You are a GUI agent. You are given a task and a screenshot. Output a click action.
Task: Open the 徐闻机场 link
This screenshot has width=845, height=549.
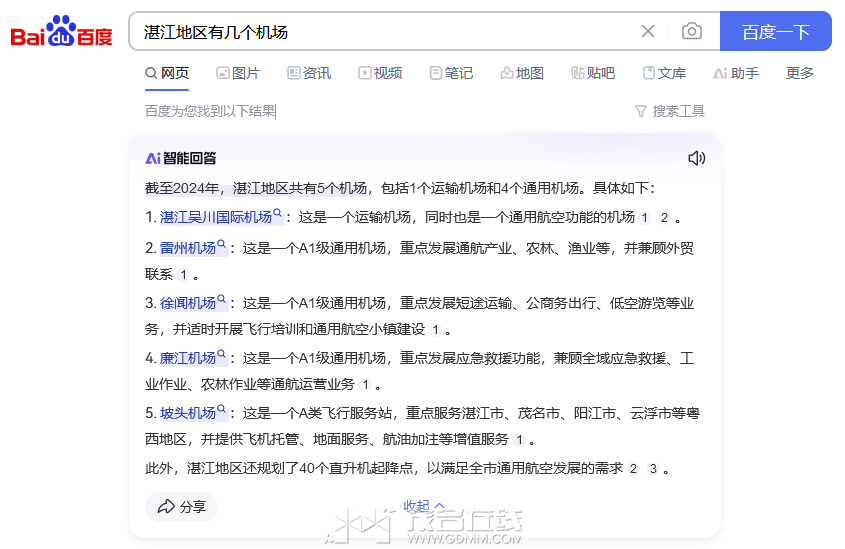[x=188, y=303]
